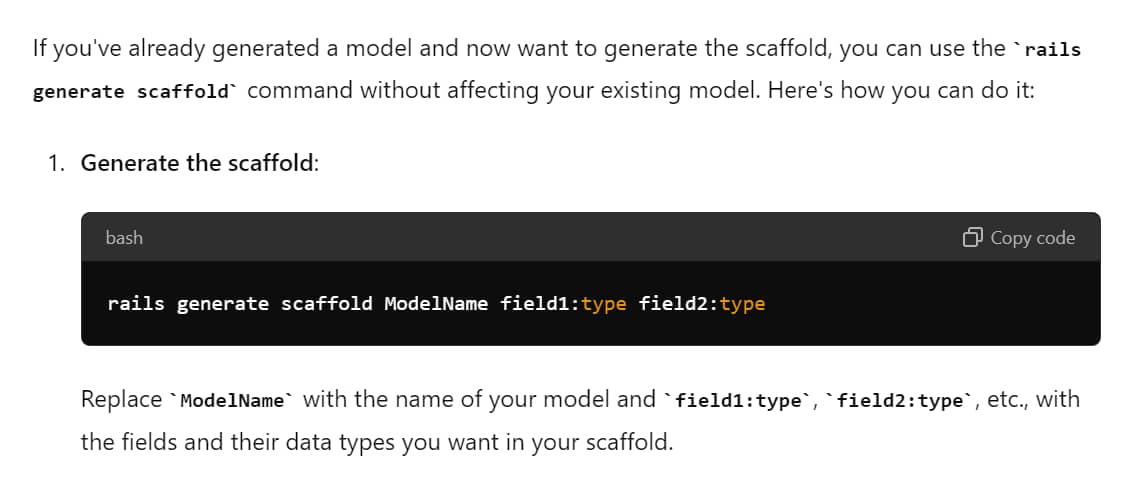Click inline ModelName code in the paragraph
This screenshot has height=482, width=1145.
pos(230,401)
